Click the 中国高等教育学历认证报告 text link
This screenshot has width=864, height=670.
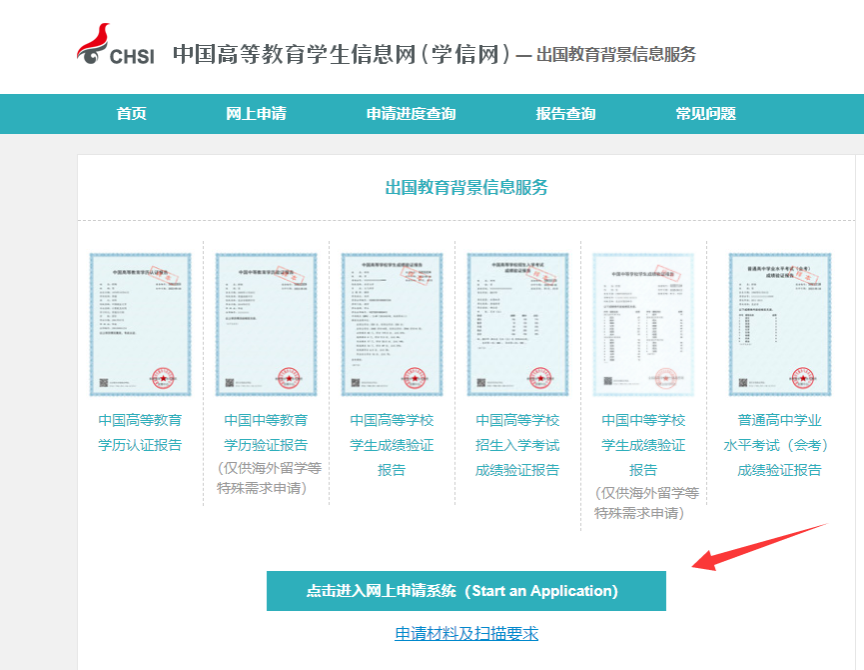140,432
